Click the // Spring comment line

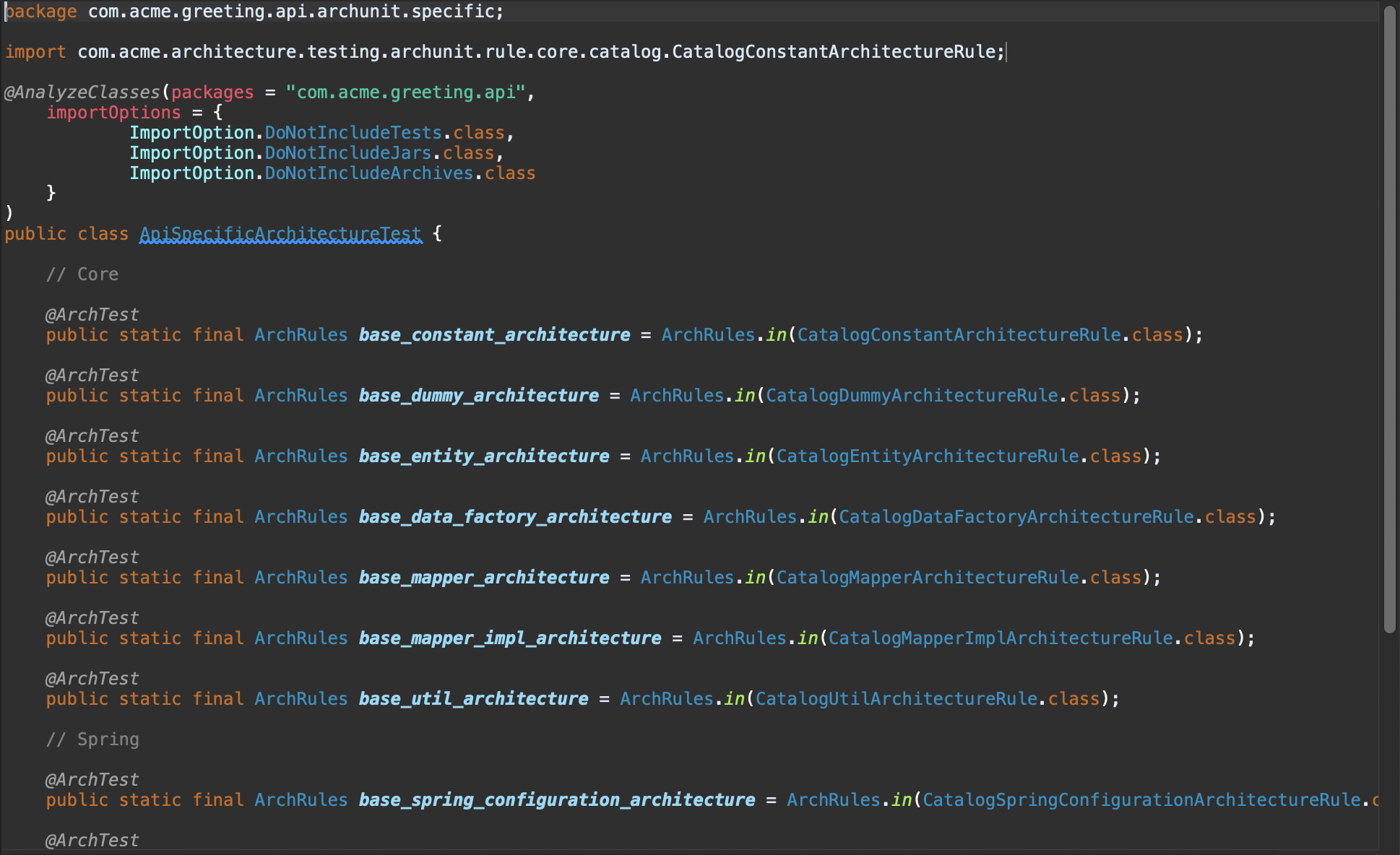point(92,739)
